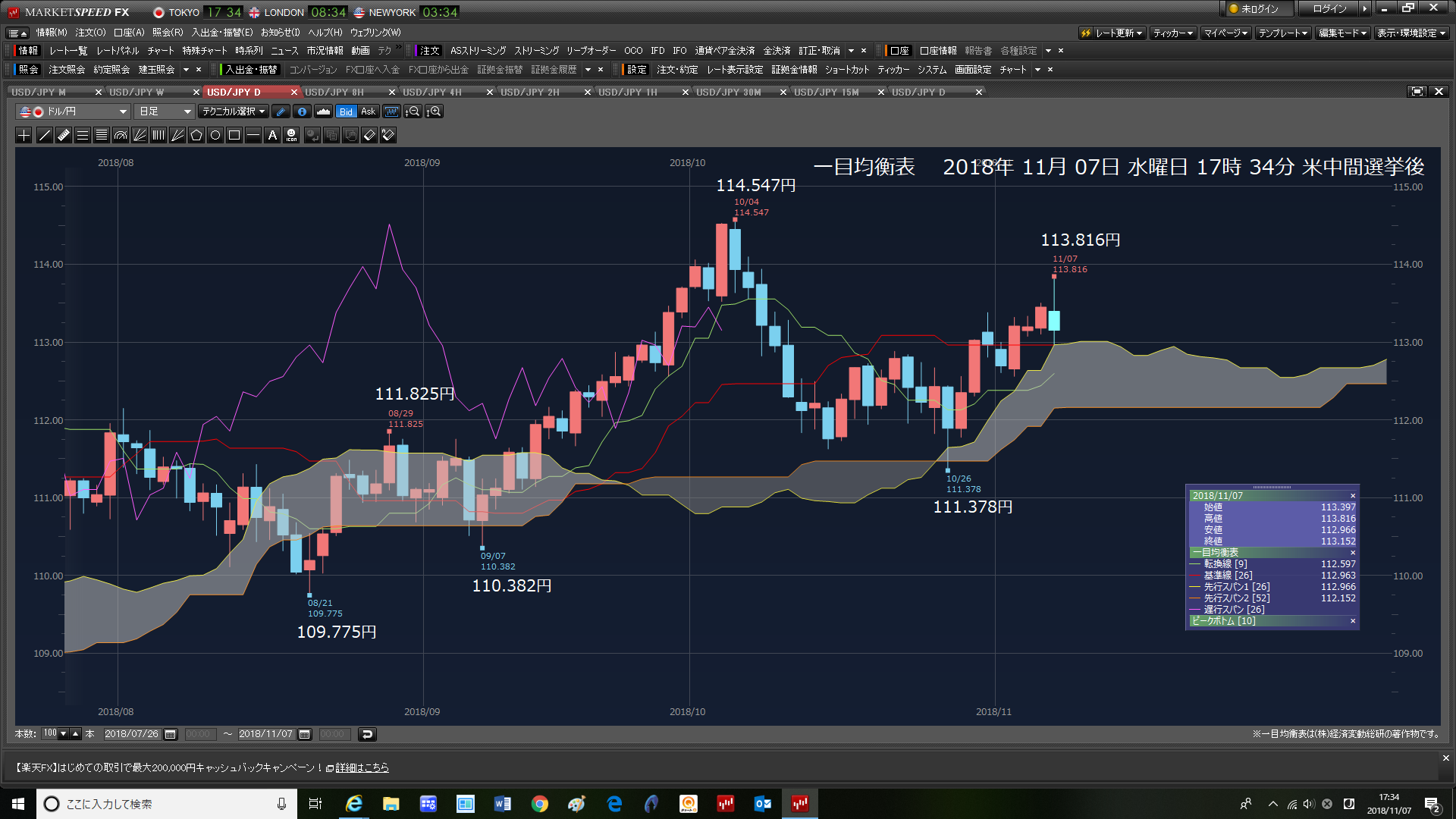Click the 注文照会 button

[x=67, y=70]
